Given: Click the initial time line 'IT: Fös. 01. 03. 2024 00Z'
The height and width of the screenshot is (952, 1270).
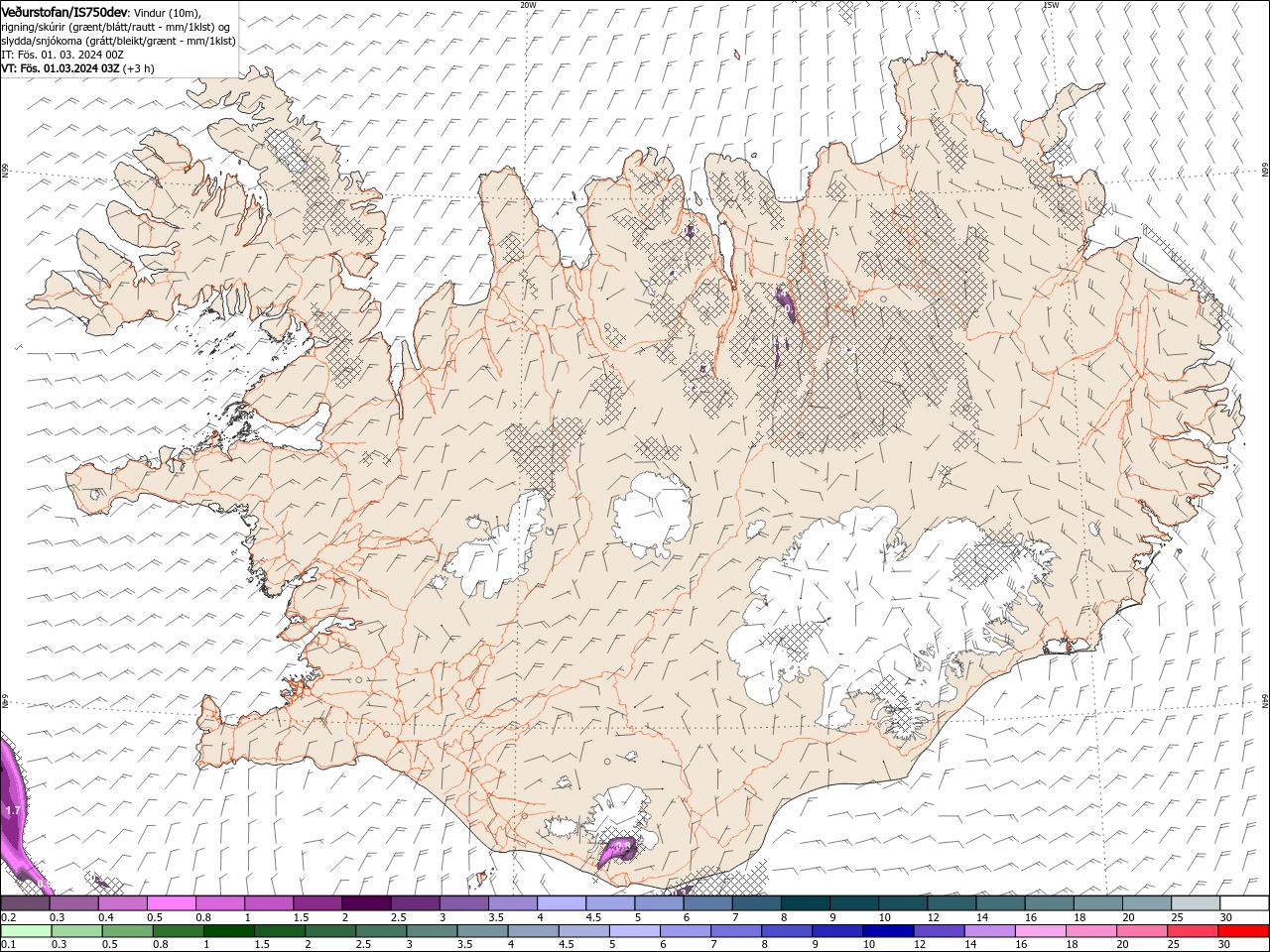Looking at the screenshot, I should point(62,55).
